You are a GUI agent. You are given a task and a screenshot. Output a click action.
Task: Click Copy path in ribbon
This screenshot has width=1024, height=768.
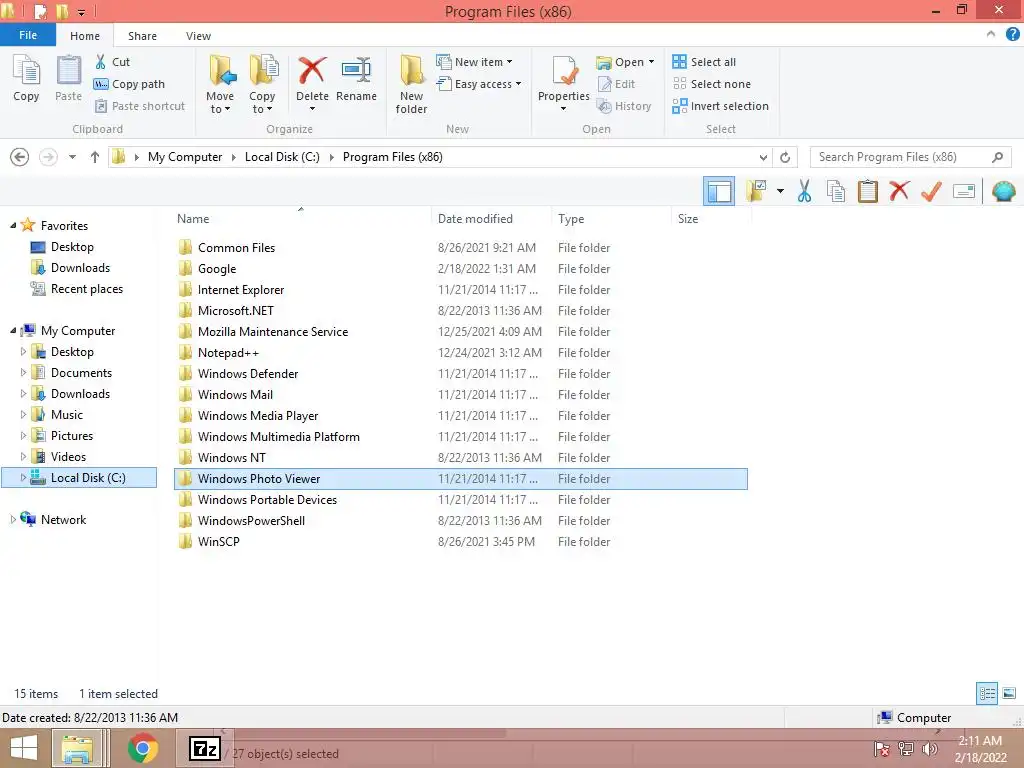click(129, 84)
